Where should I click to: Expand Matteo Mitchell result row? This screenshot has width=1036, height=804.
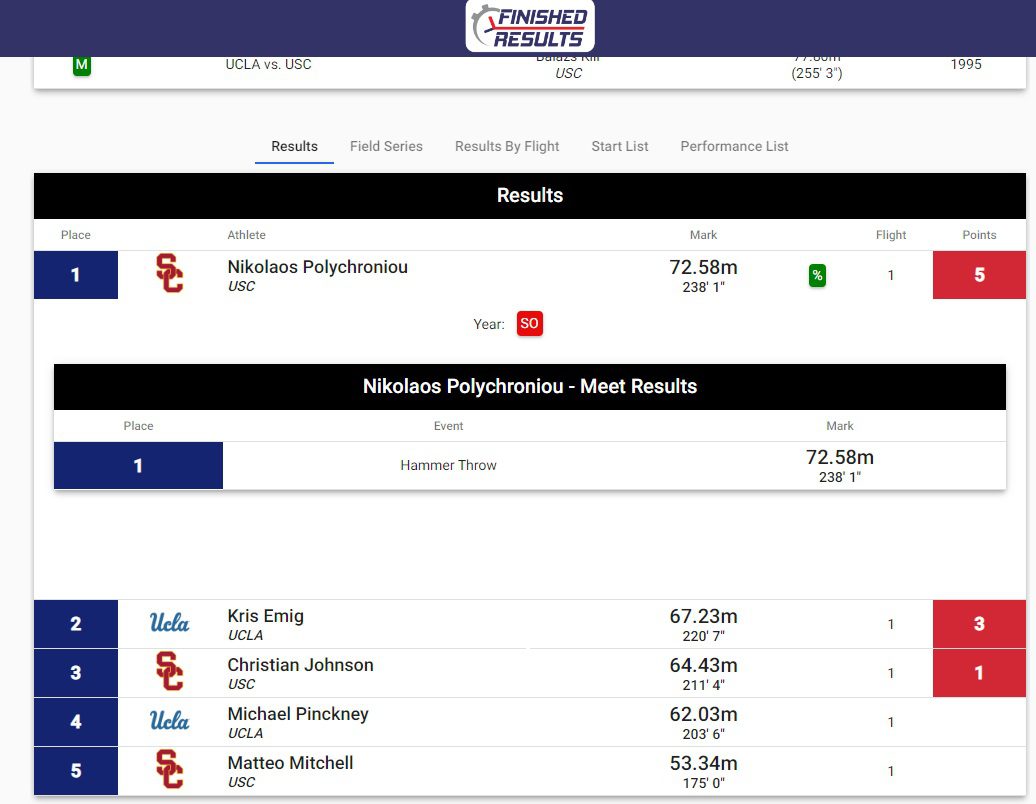pyautogui.click(x=530, y=771)
